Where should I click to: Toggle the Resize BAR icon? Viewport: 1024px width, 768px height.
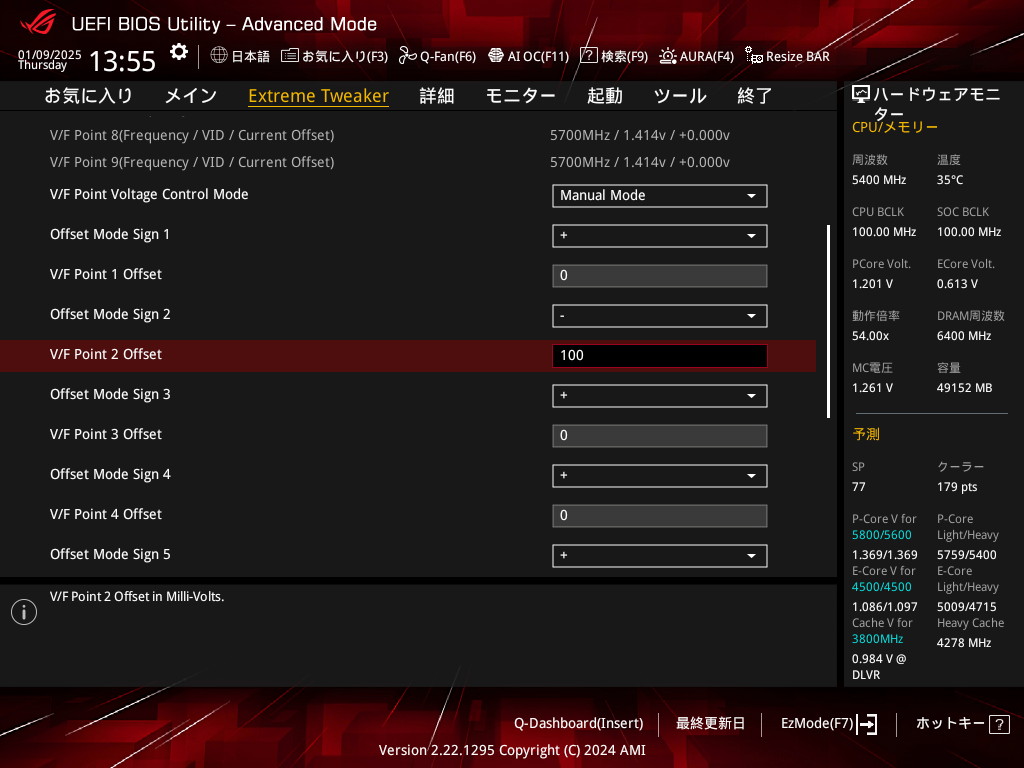coord(754,56)
